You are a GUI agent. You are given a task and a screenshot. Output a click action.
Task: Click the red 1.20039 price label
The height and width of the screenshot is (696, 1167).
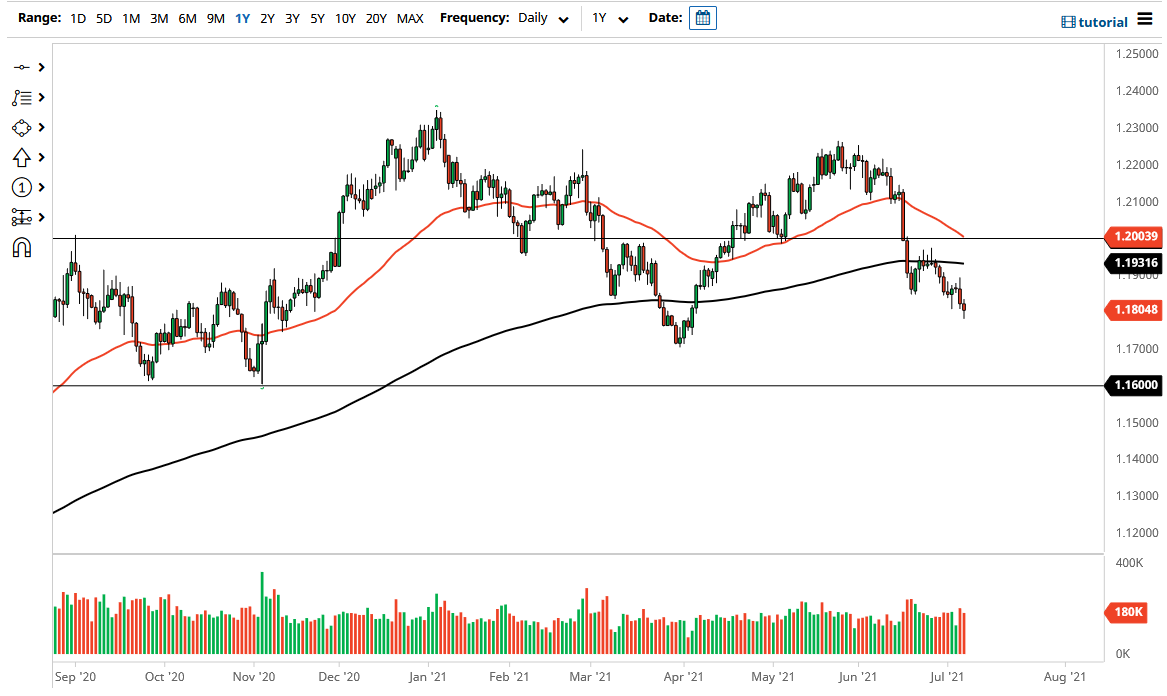(x=1133, y=237)
